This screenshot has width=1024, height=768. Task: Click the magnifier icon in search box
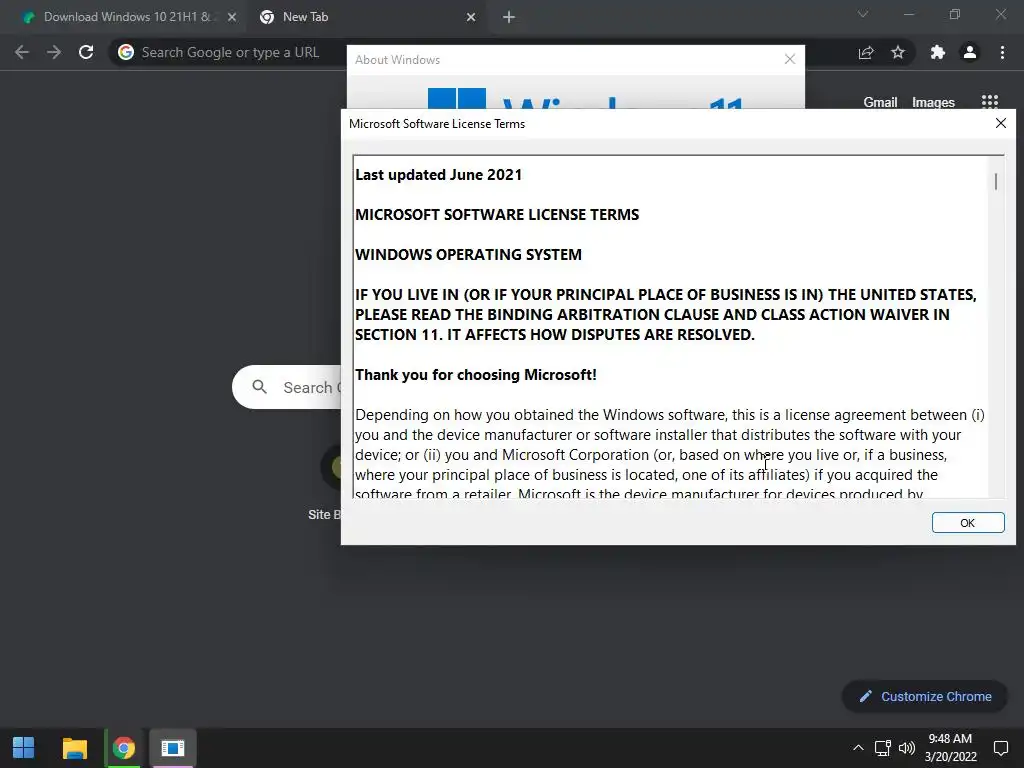point(259,387)
